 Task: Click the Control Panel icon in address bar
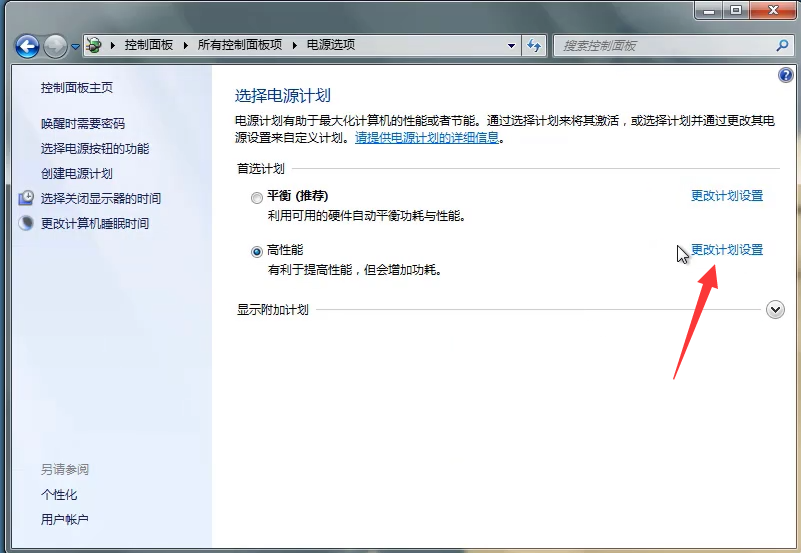[x=94, y=45]
